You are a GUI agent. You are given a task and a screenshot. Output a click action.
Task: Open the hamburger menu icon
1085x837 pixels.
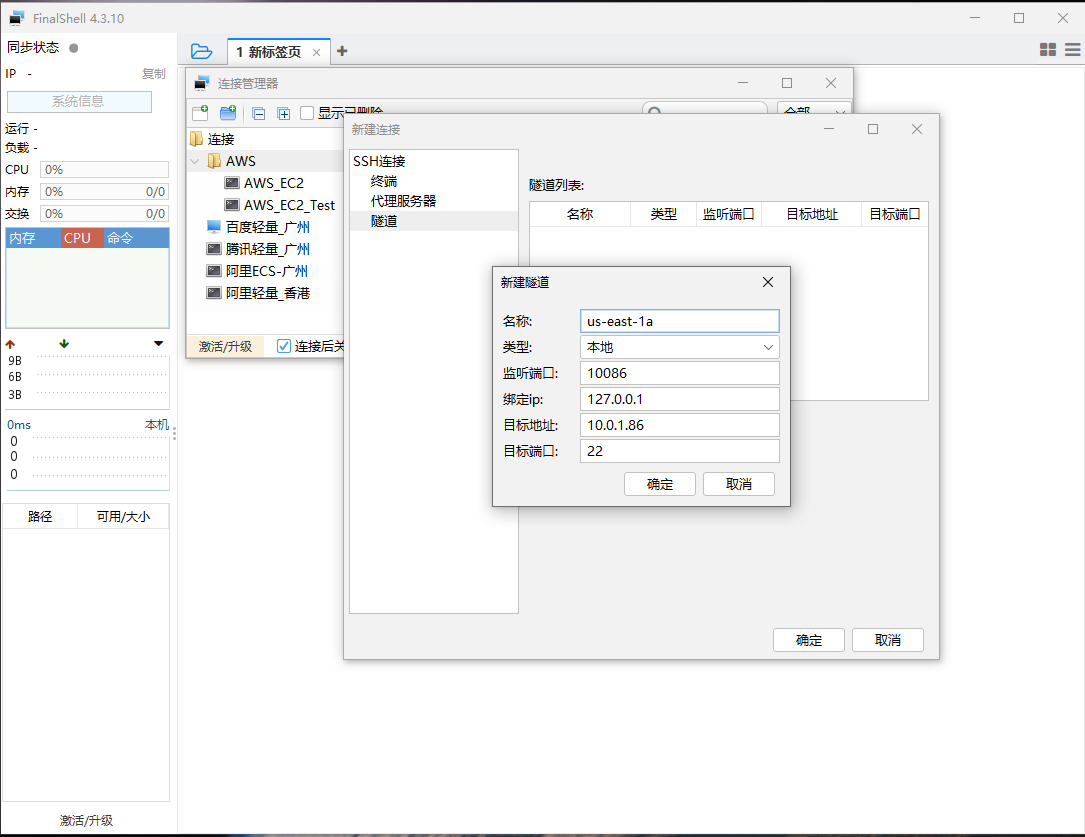1073,49
